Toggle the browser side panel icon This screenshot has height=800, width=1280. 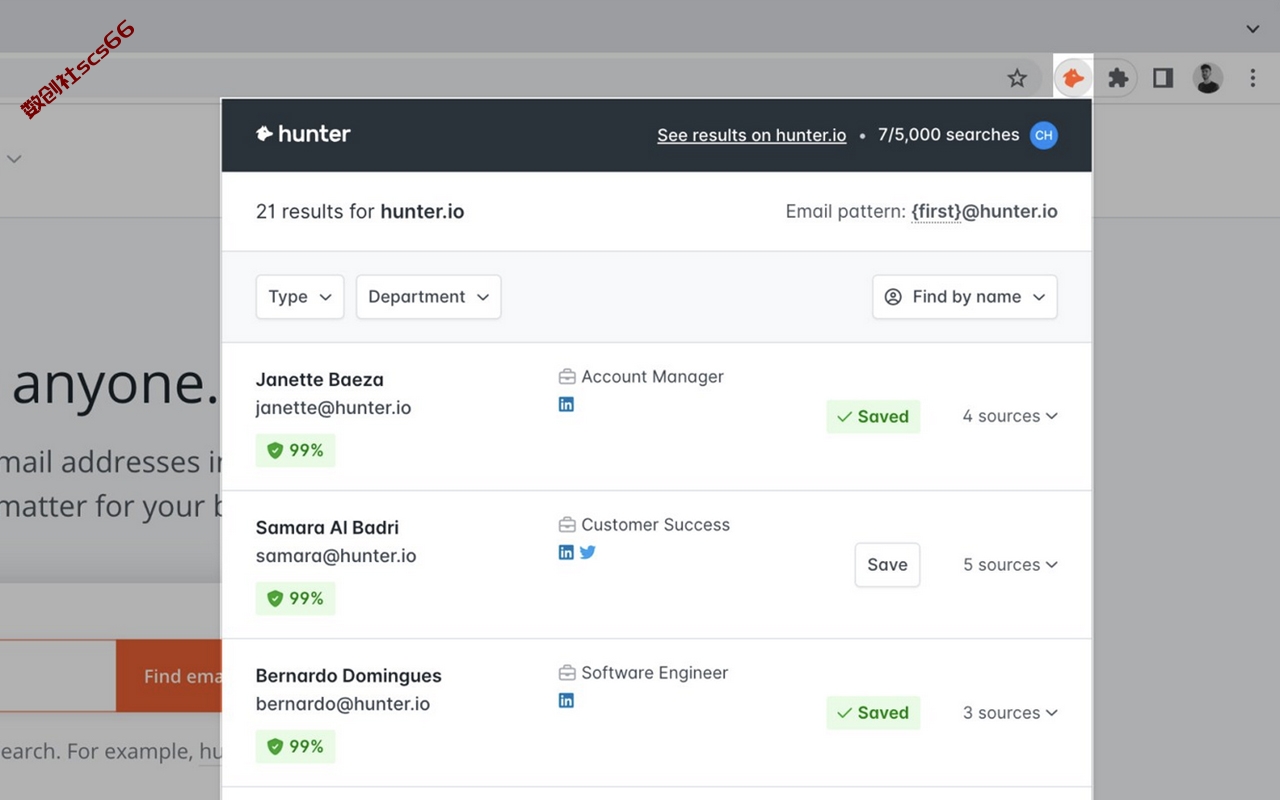(x=1163, y=78)
